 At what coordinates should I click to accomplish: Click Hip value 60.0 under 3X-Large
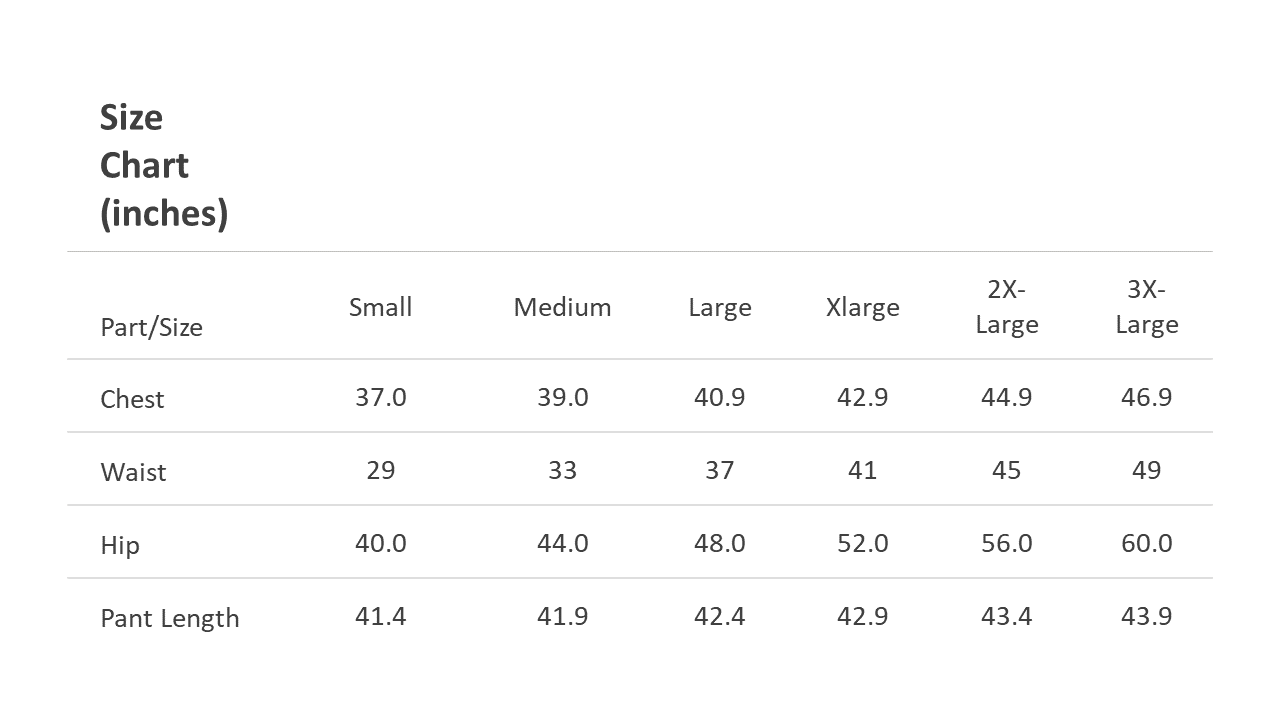point(1146,543)
